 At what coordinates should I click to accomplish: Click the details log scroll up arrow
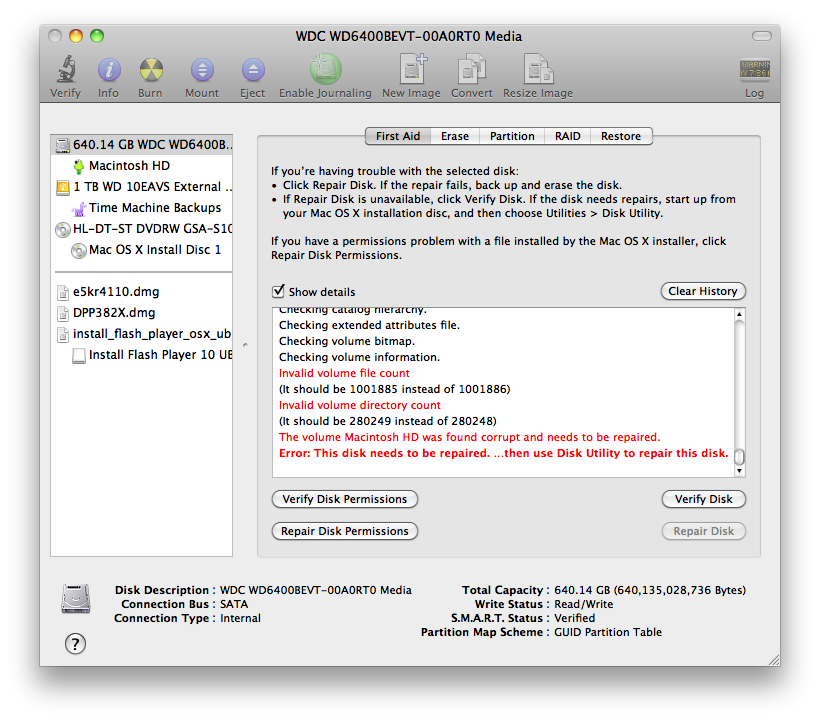tap(739, 314)
